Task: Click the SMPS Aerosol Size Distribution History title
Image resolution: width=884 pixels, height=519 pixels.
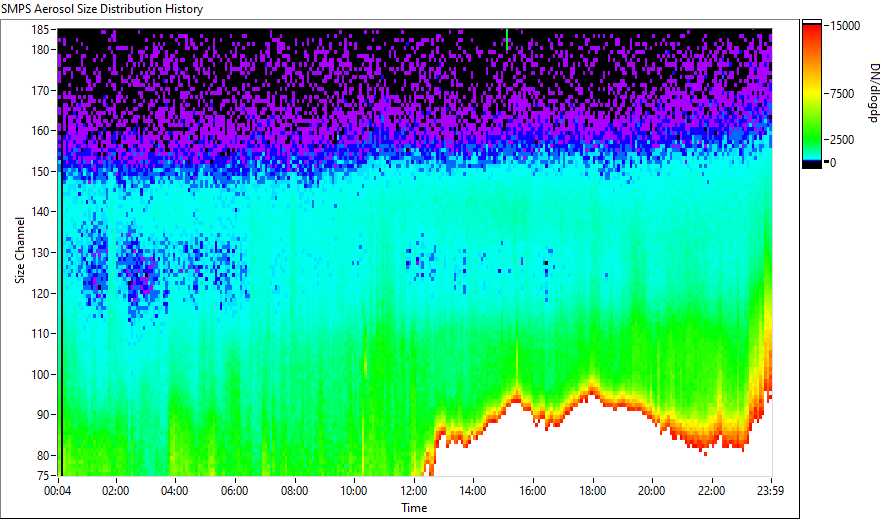Action: 102,9
